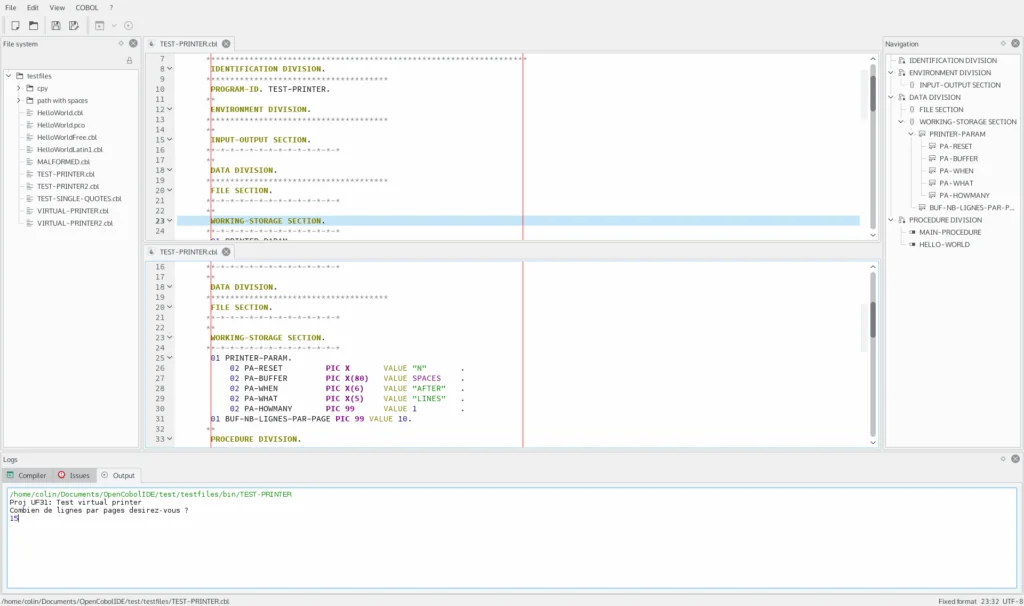Click the lower editor scroll down arrow

tap(873, 443)
